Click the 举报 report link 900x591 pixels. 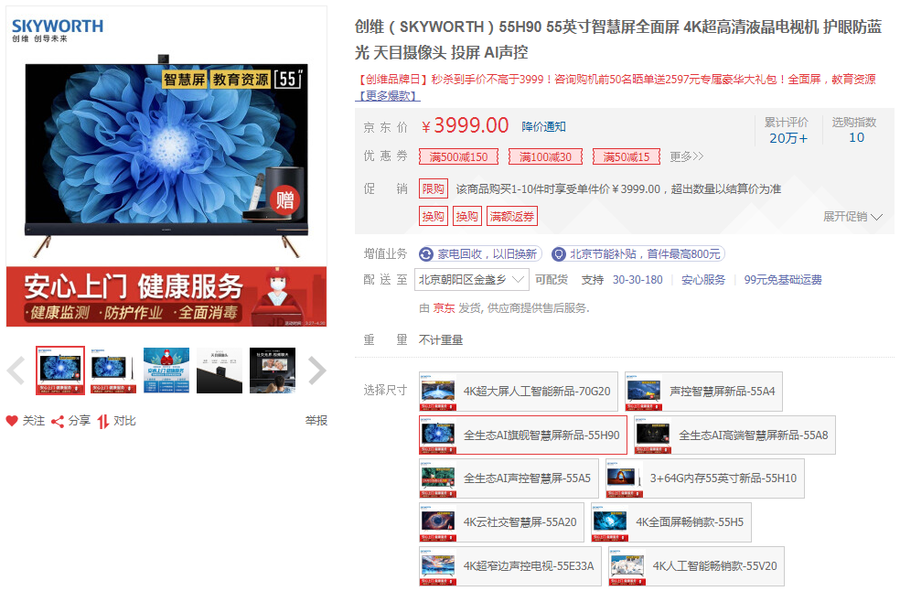point(316,421)
